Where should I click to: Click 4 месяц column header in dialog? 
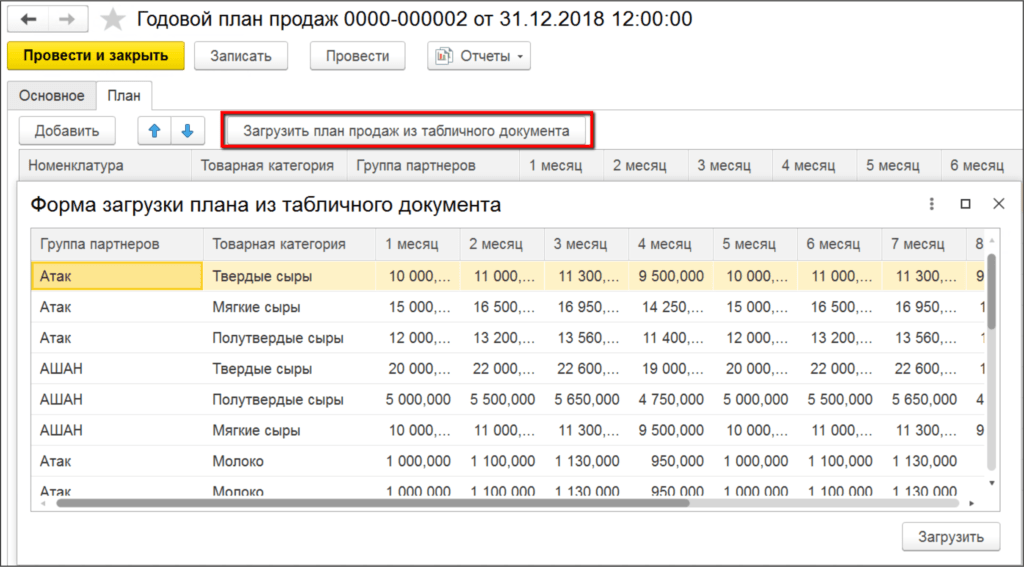tap(671, 244)
